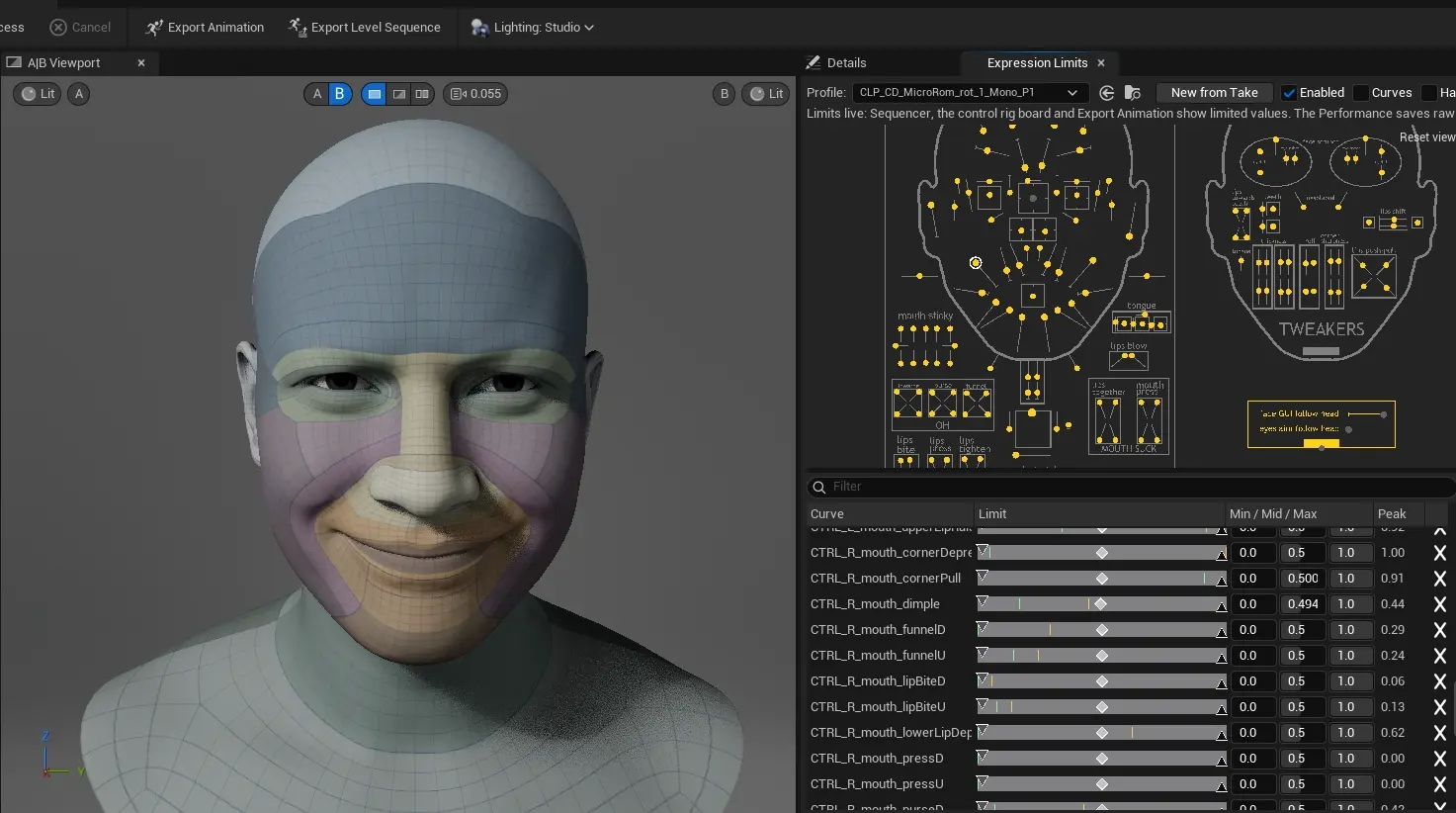
Task: Remove limit for CTRL_R_mouth_lipBiteU row
Action: [1440, 707]
